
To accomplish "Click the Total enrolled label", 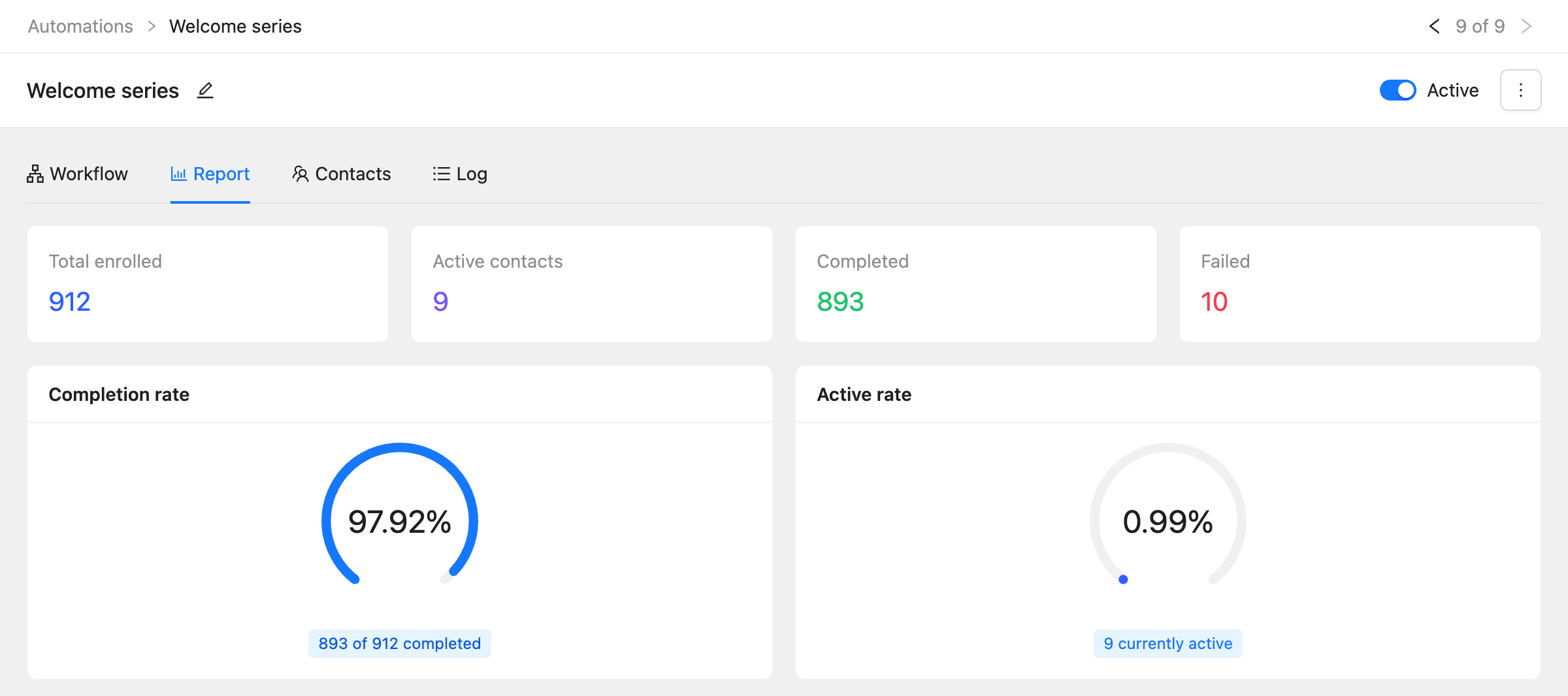I will [x=105, y=261].
